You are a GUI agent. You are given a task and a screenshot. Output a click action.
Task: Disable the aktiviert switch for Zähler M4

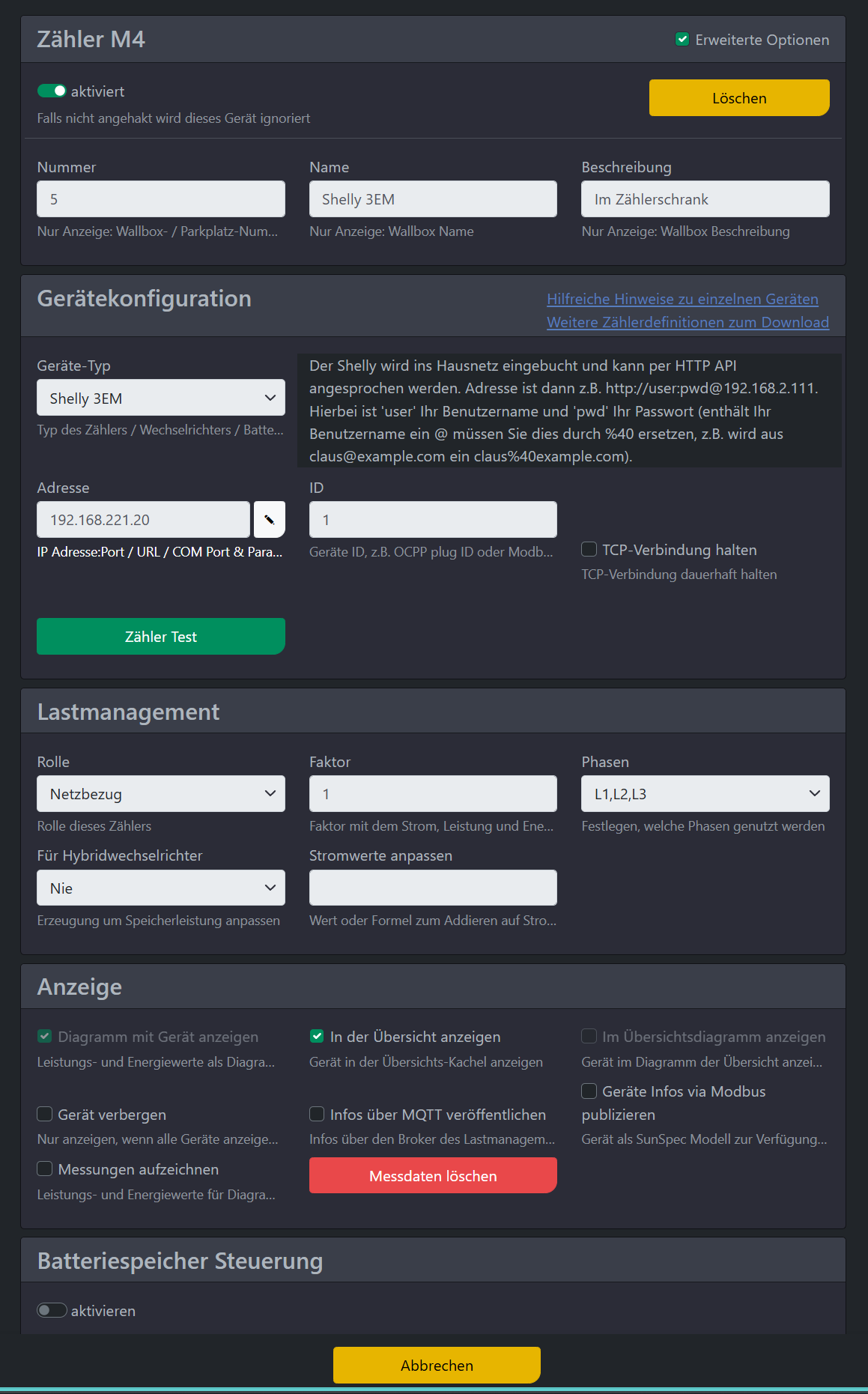point(52,91)
